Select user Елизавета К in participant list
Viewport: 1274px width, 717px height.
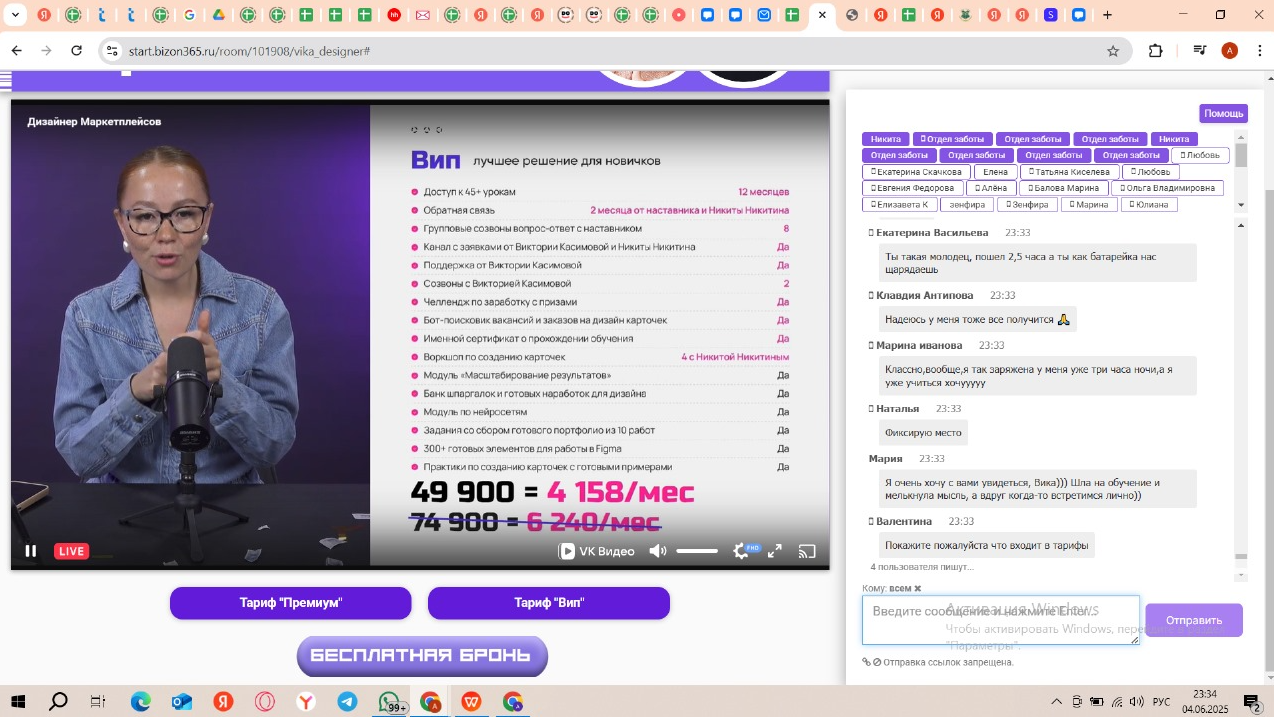(x=899, y=204)
